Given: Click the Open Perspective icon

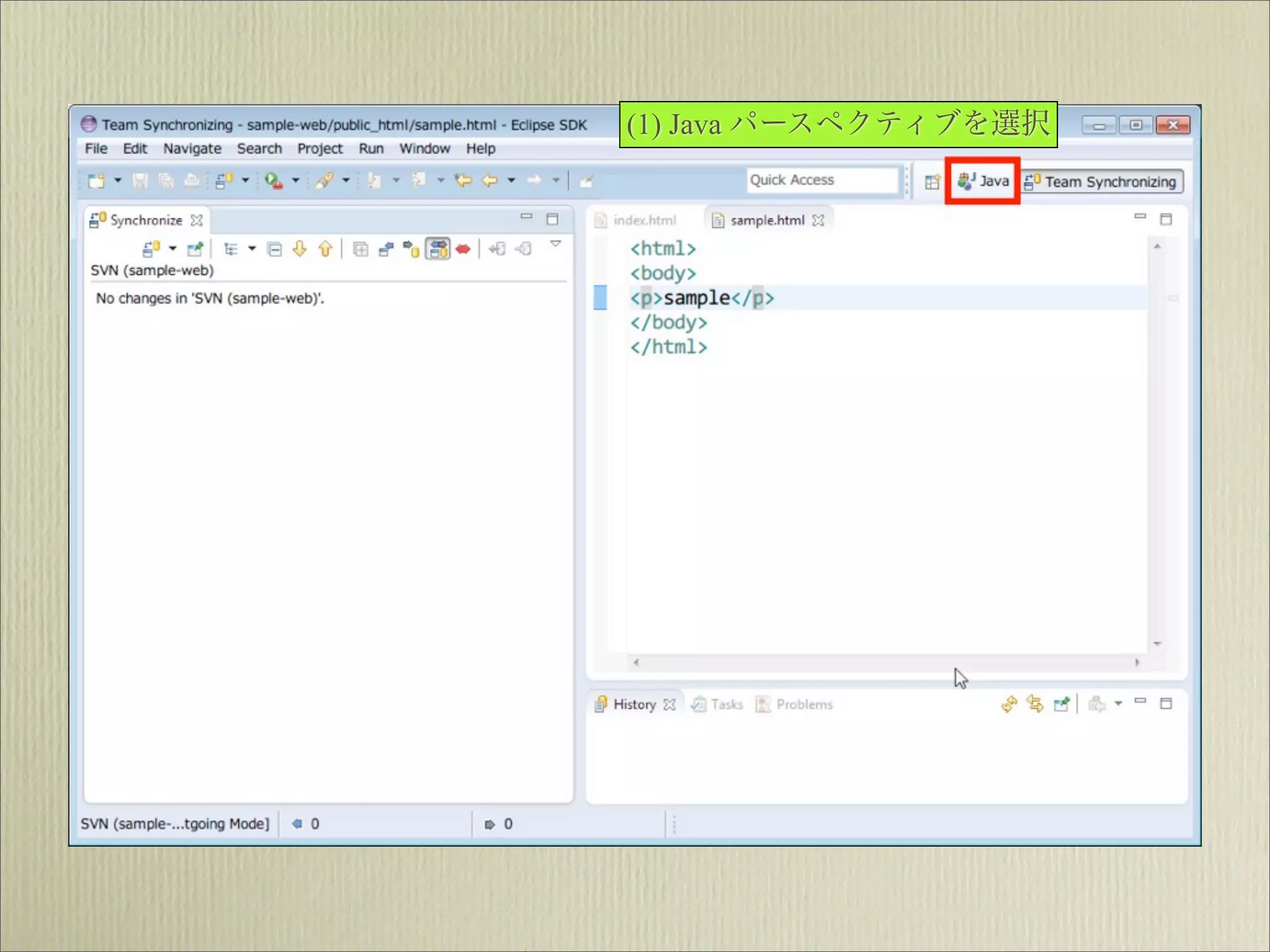Looking at the screenshot, I should tap(932, 182).
